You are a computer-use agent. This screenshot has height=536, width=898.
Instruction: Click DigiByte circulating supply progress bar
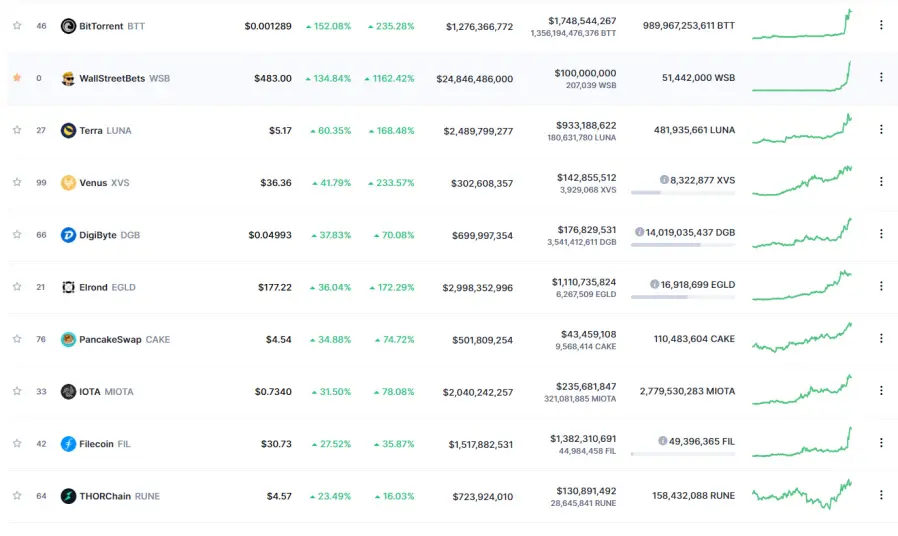click(x=683, y=245)
